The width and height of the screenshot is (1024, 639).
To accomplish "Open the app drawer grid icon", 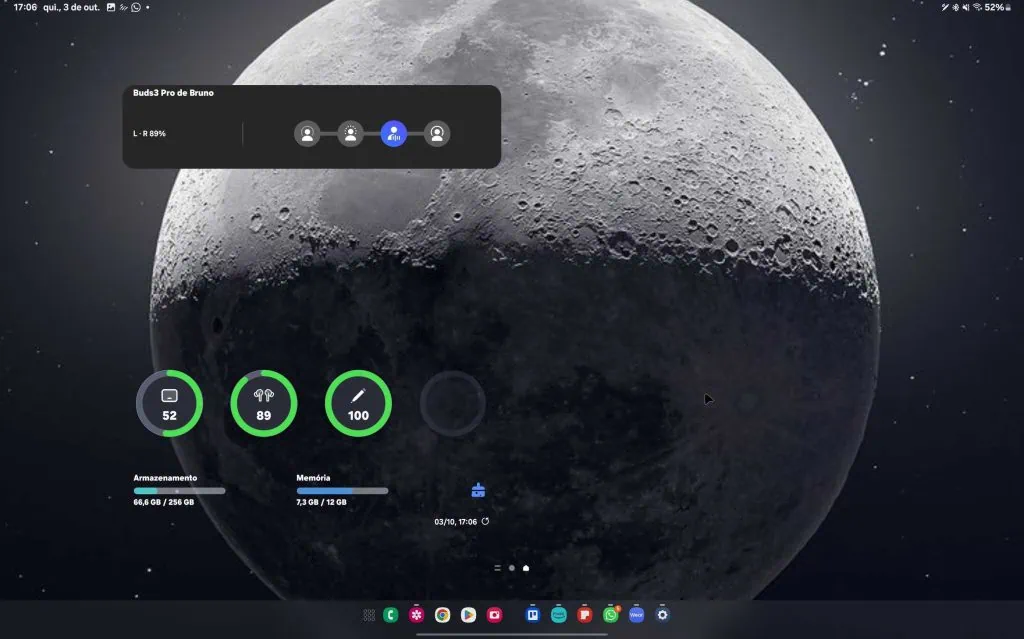I will click(369, 615).
